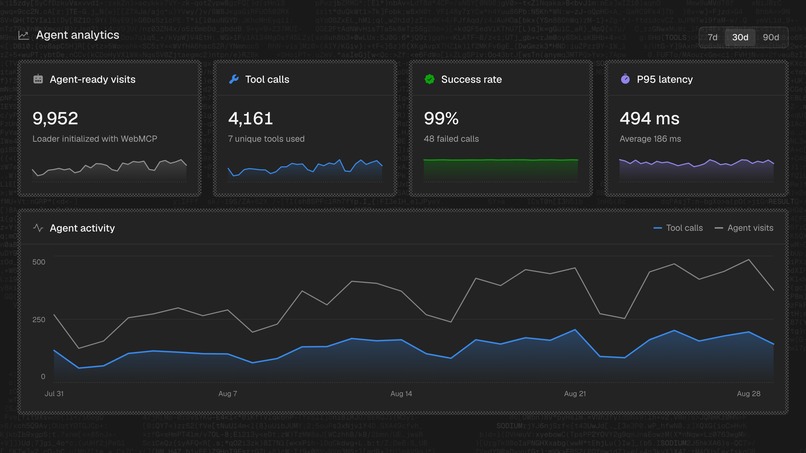Toggle the Agent visits legend series
Image resolution: width=806 pixels, height=453 pixels.
[744, 228]
